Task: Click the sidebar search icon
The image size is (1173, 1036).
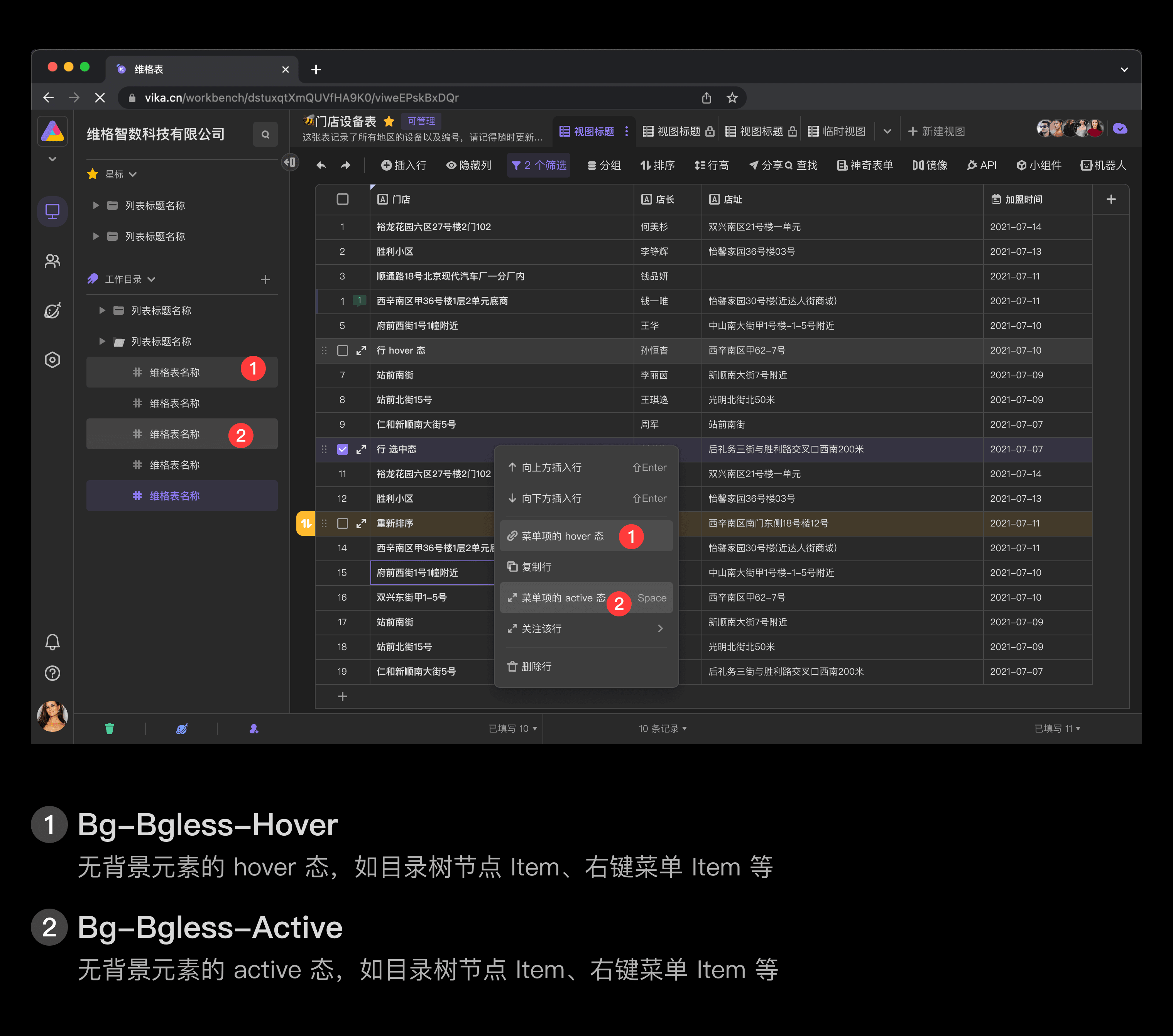Action: coord(265,134)
